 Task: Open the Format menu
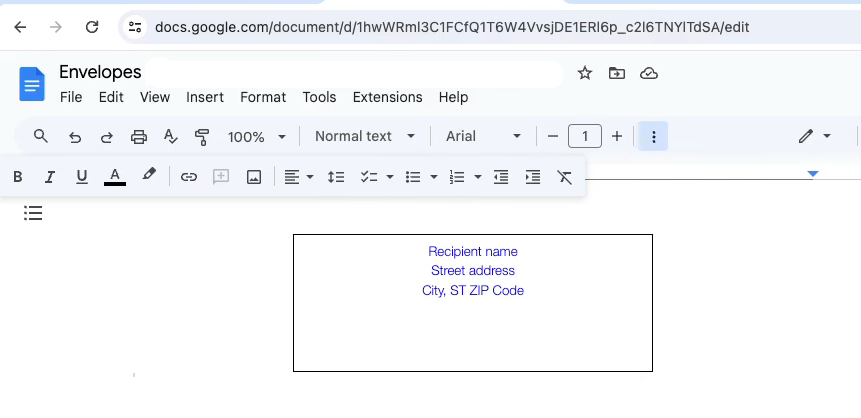(263, 98)
